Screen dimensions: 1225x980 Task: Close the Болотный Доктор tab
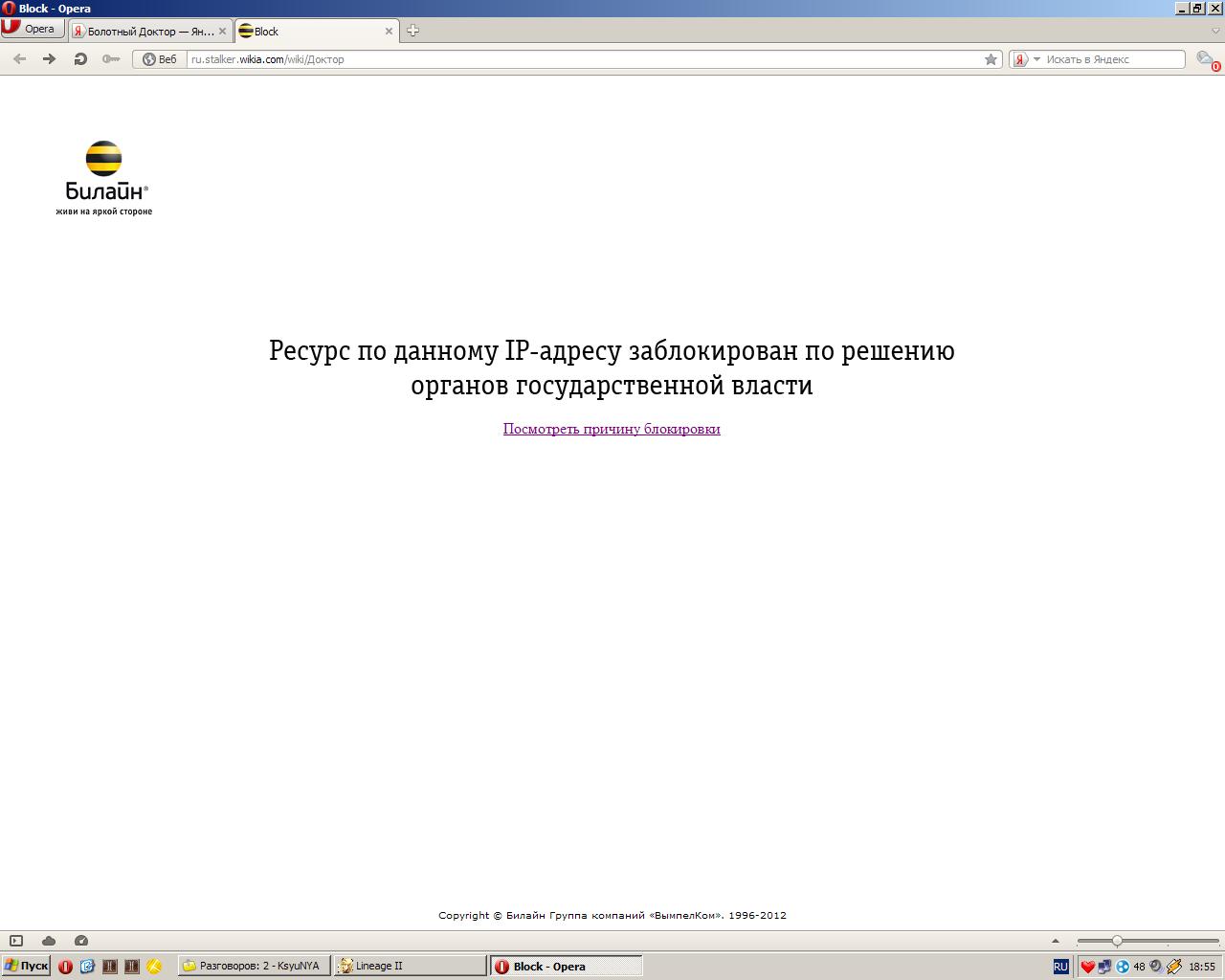(x=222, y=32)
